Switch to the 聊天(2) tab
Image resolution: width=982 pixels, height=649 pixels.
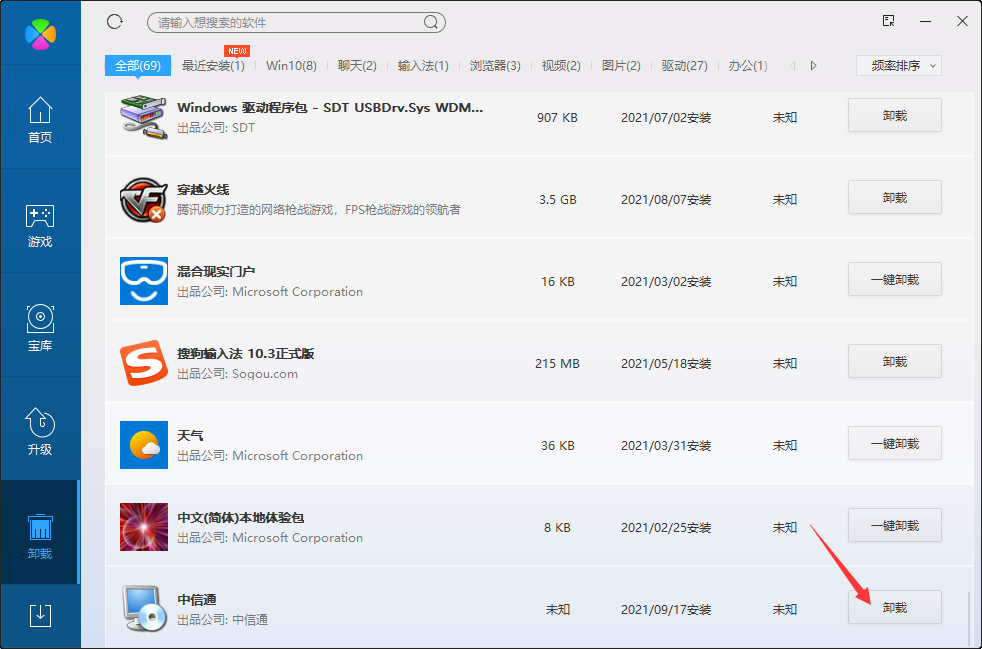[x=357, y=65]
